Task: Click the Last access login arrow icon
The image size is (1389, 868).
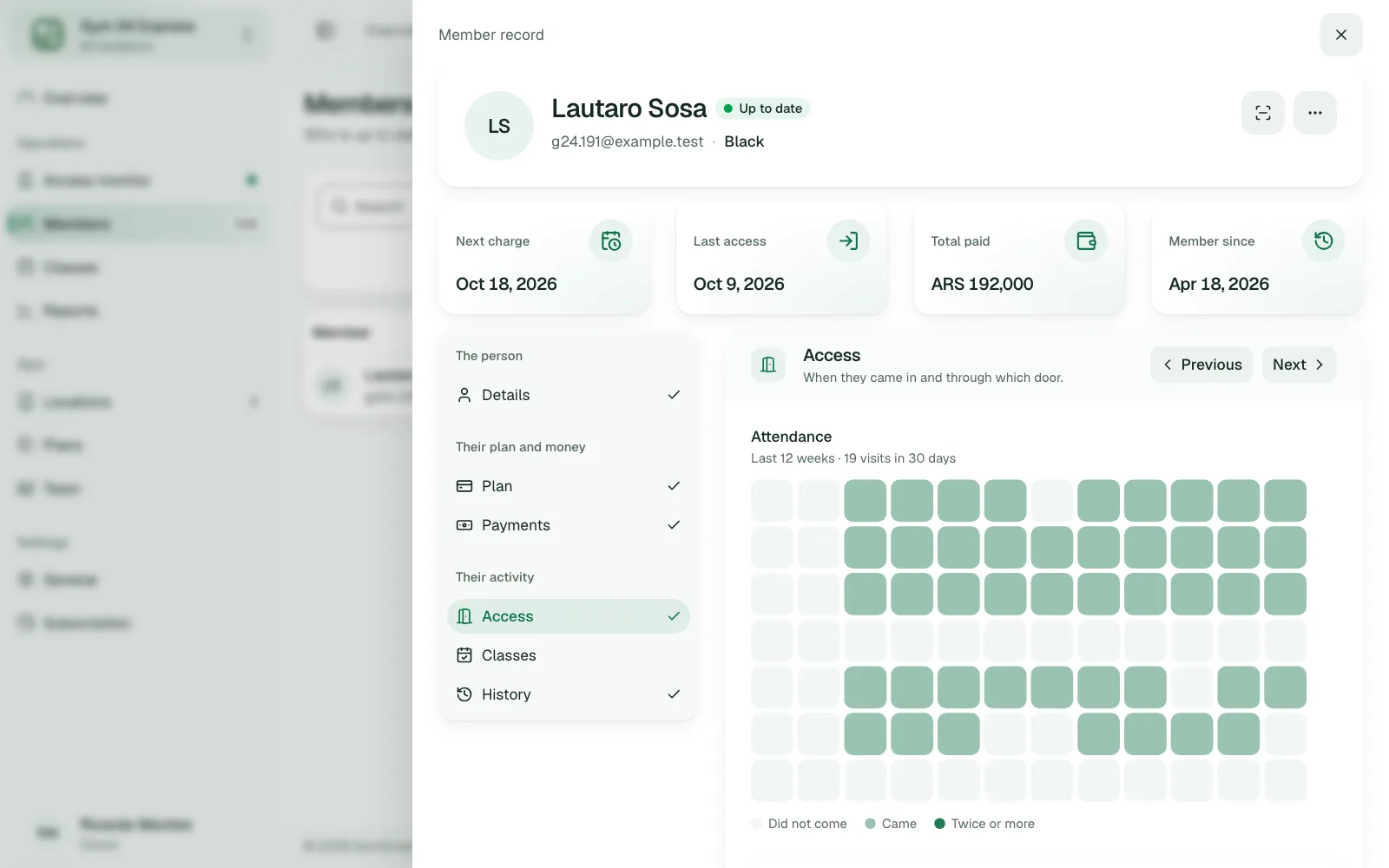Action: point(848,241)
